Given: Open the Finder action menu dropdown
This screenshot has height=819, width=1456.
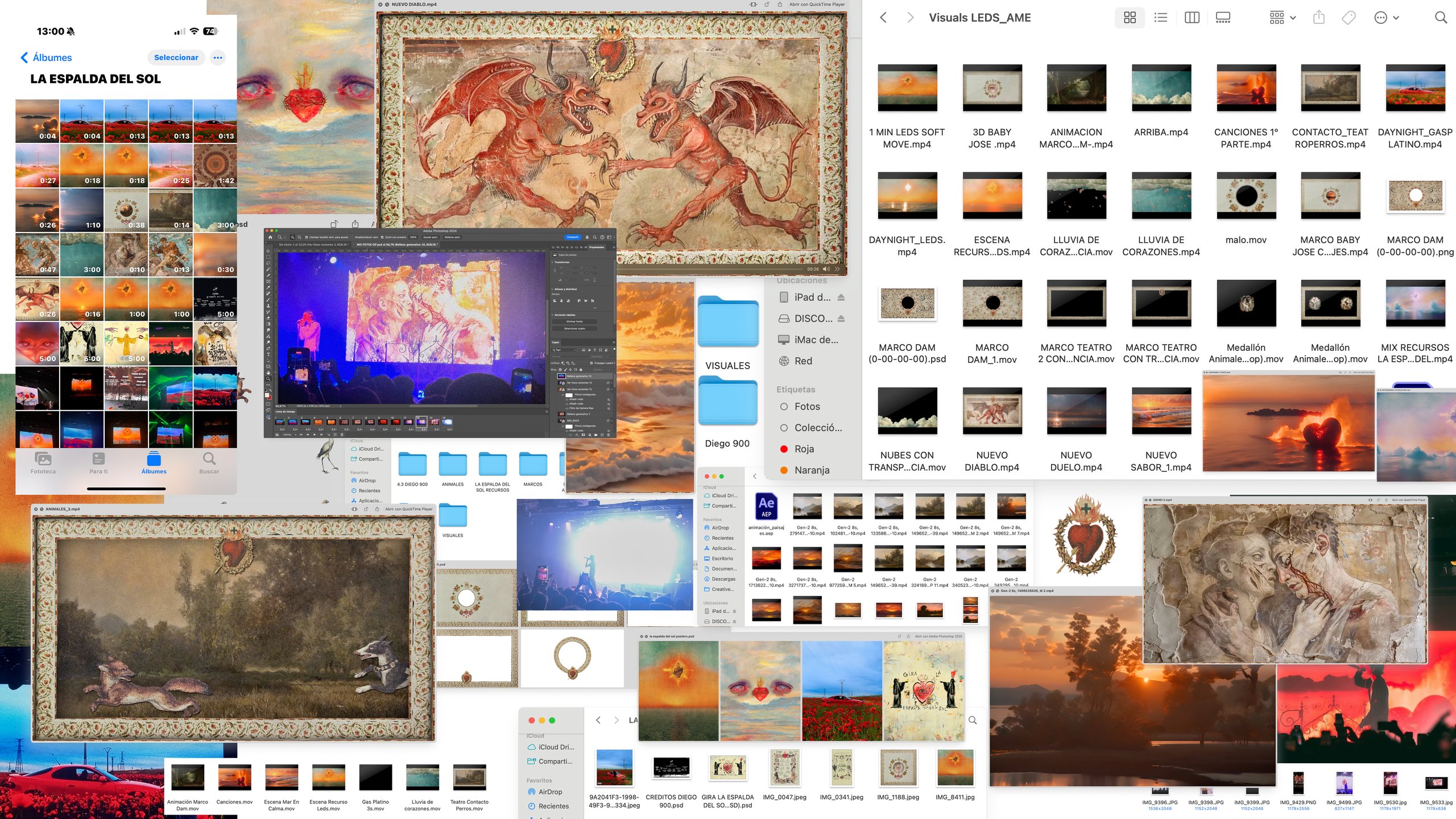Looking at the screenshot, I should click(1386, 18).
